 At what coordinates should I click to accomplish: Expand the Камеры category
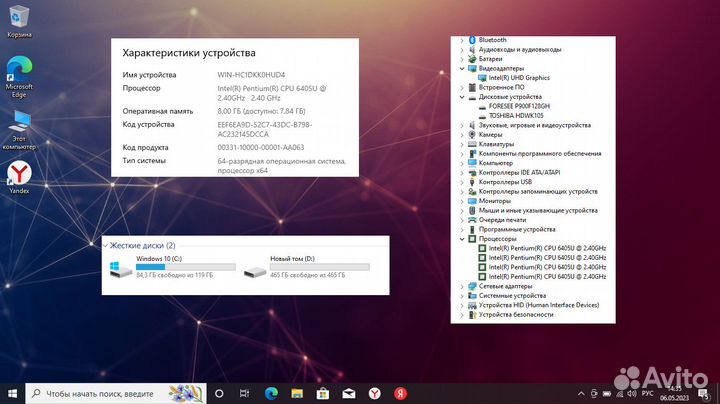(462, 135)
